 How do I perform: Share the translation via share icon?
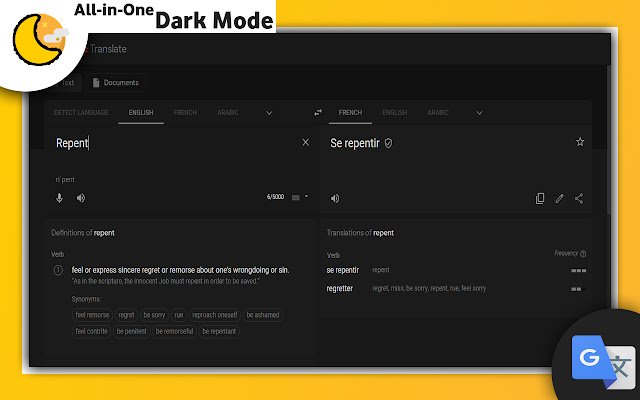coord(579,199)
